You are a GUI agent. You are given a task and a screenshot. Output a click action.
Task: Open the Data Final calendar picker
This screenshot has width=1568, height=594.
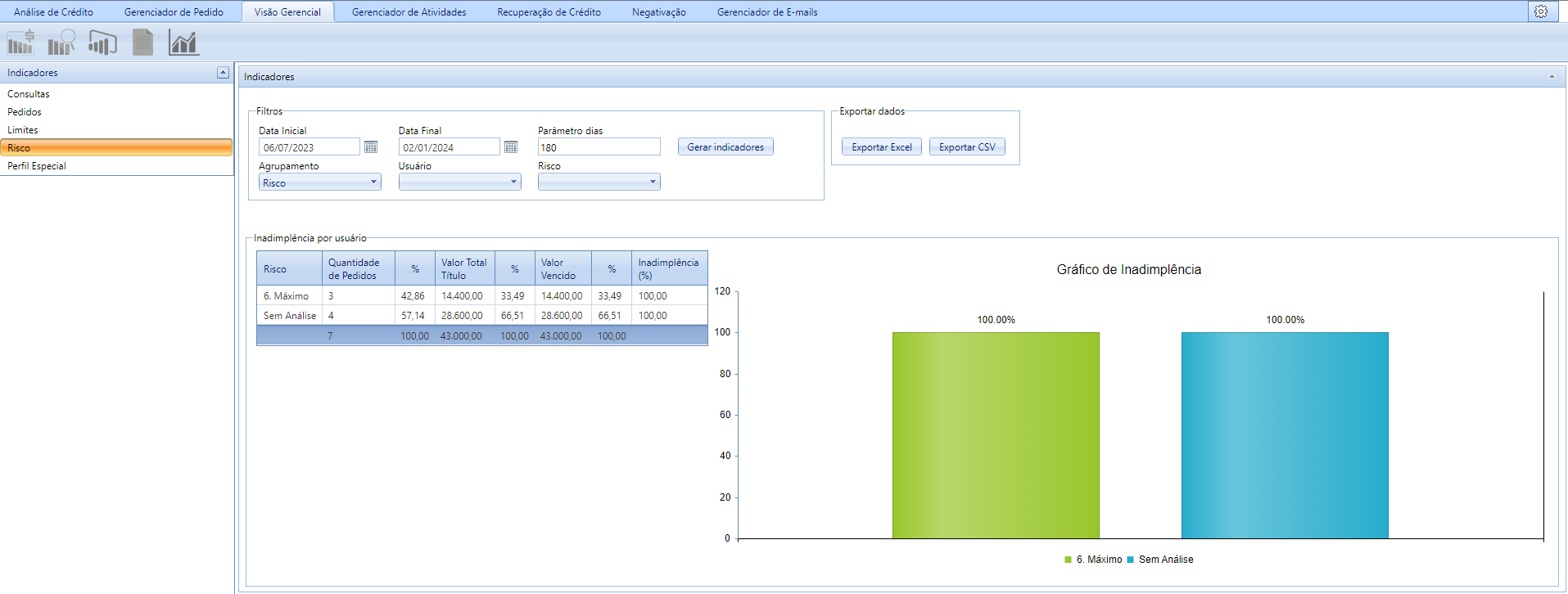tap(511, 146)
